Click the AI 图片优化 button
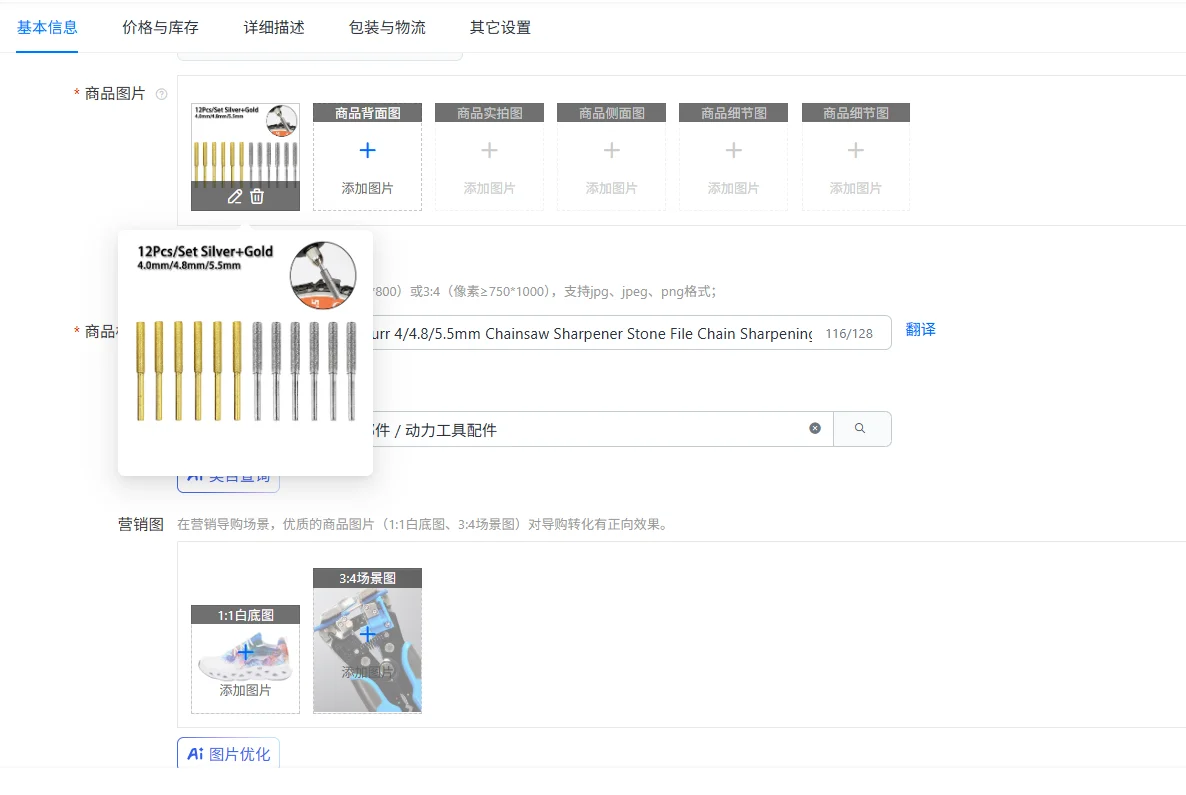1186x795 pixels. 228,753
